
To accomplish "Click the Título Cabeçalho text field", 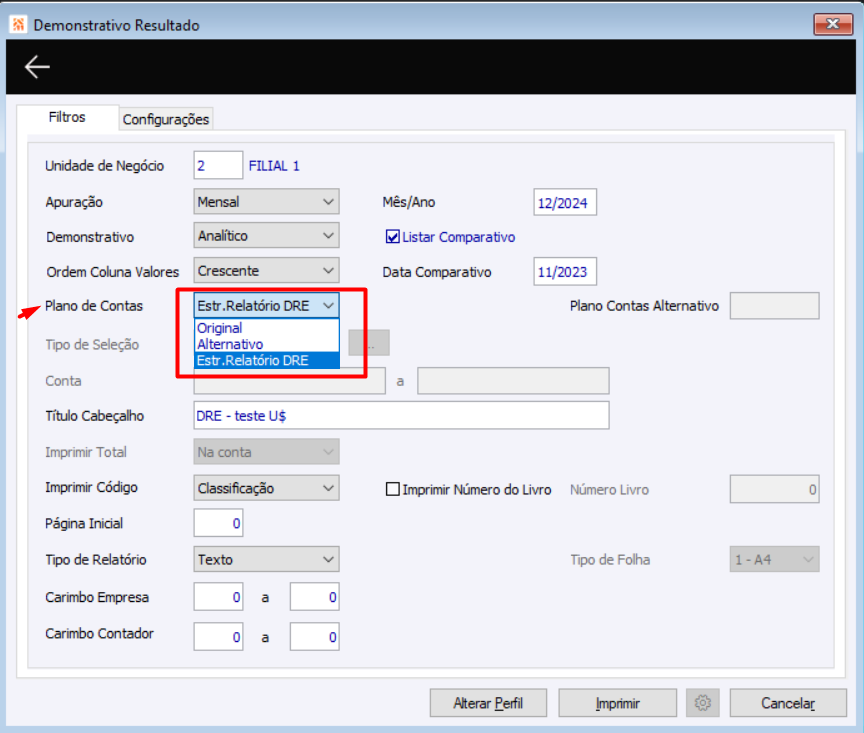I will click(401, 415).
